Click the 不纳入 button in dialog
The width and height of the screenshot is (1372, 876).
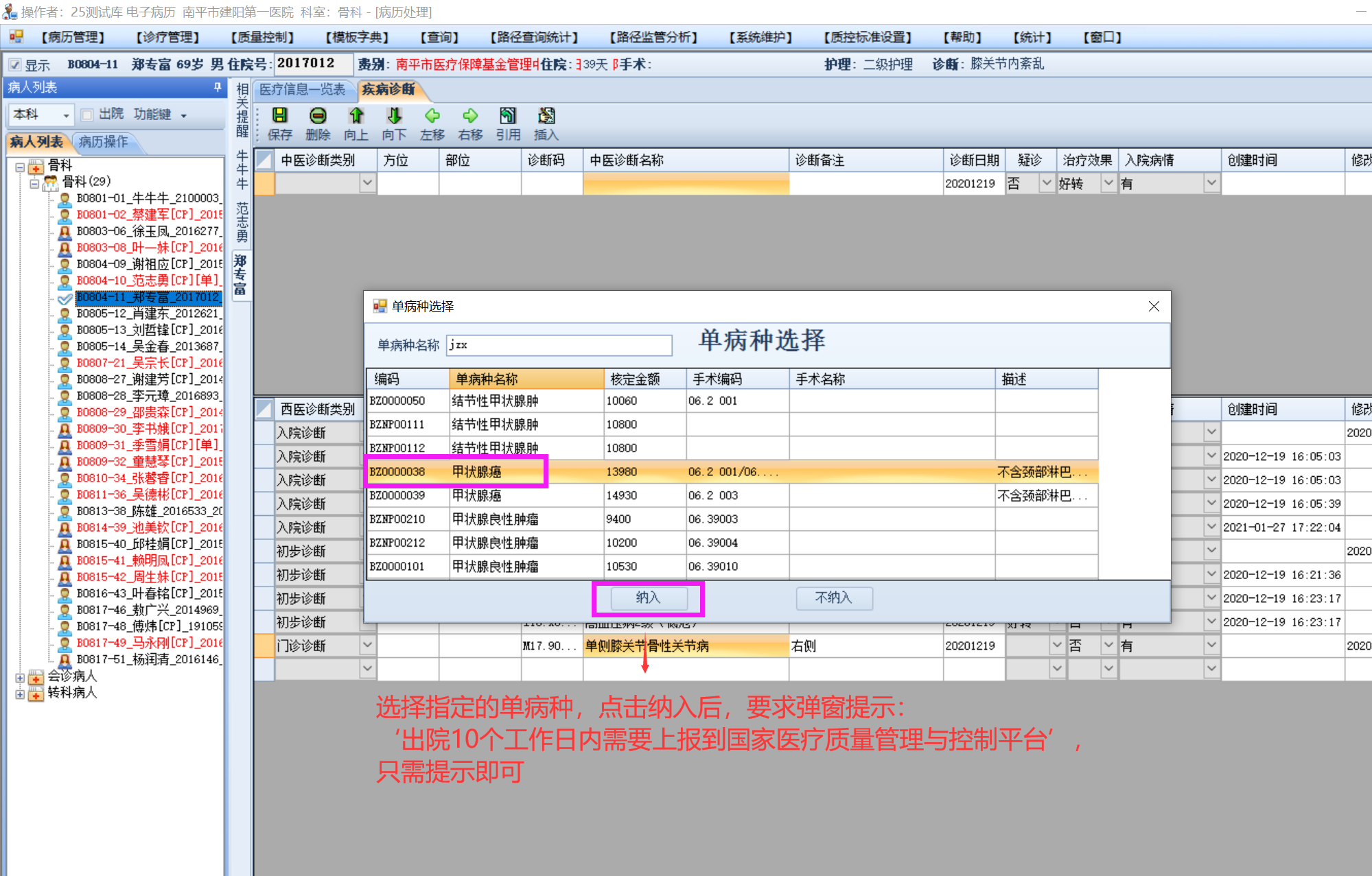[x=833, y=598]
